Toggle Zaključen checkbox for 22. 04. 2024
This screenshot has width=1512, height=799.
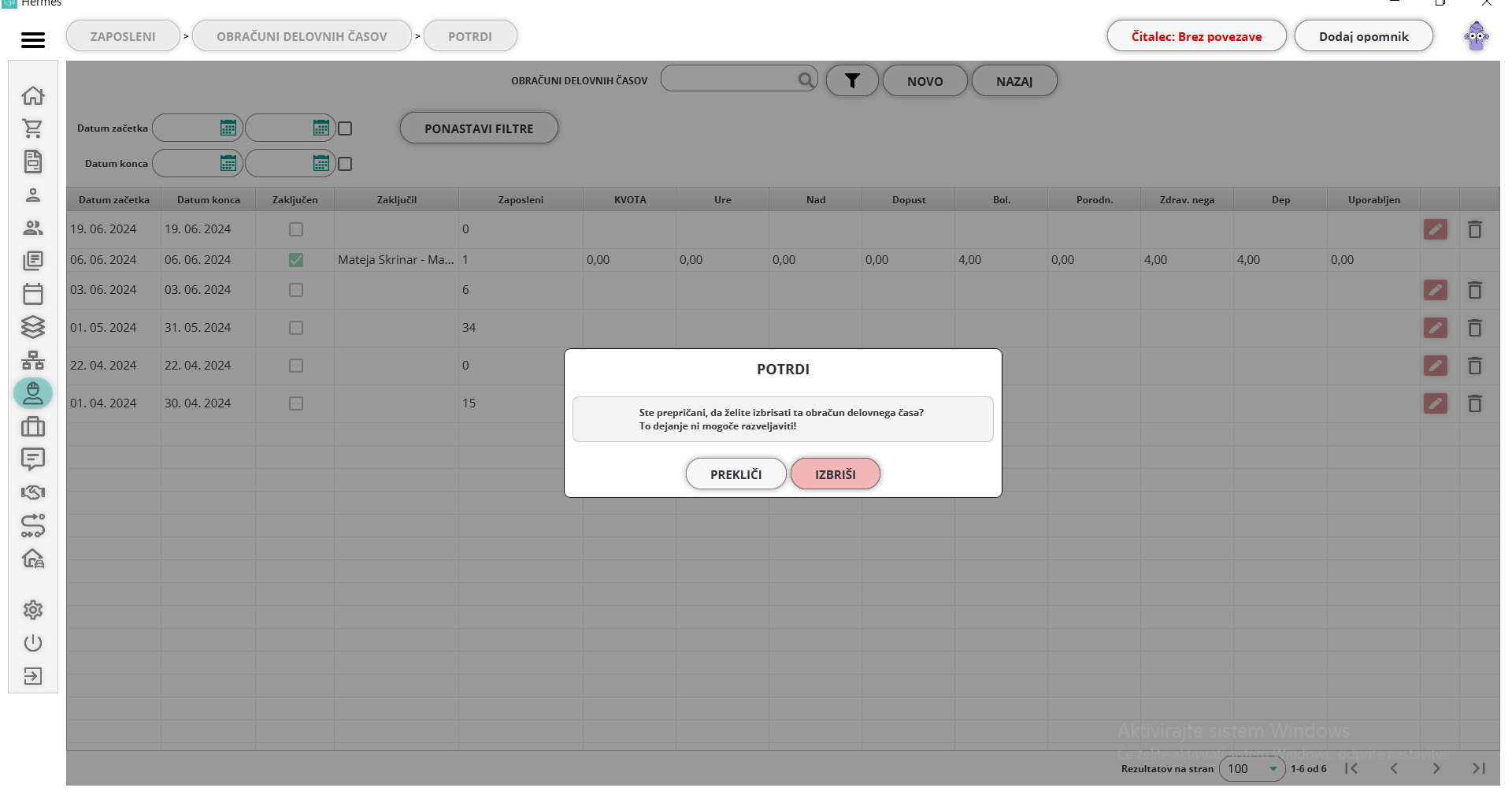coord(296,366)
